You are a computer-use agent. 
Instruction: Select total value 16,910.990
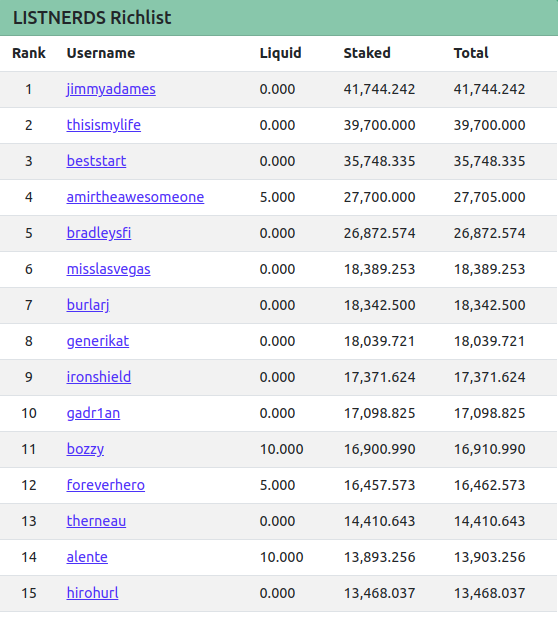[490, 449]
